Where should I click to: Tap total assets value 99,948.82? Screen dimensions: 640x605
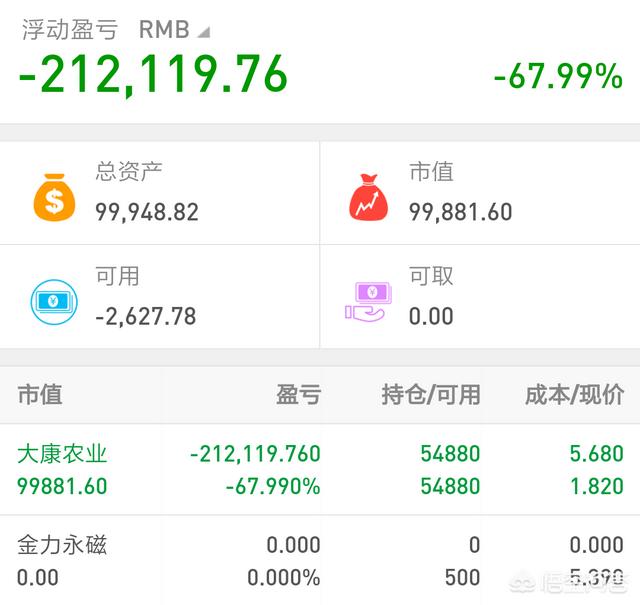[147, 212]
